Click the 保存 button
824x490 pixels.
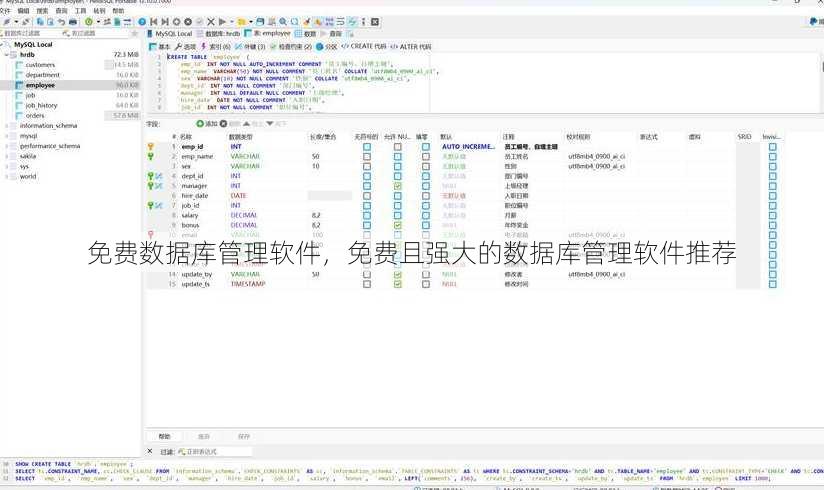pos(244,436)
